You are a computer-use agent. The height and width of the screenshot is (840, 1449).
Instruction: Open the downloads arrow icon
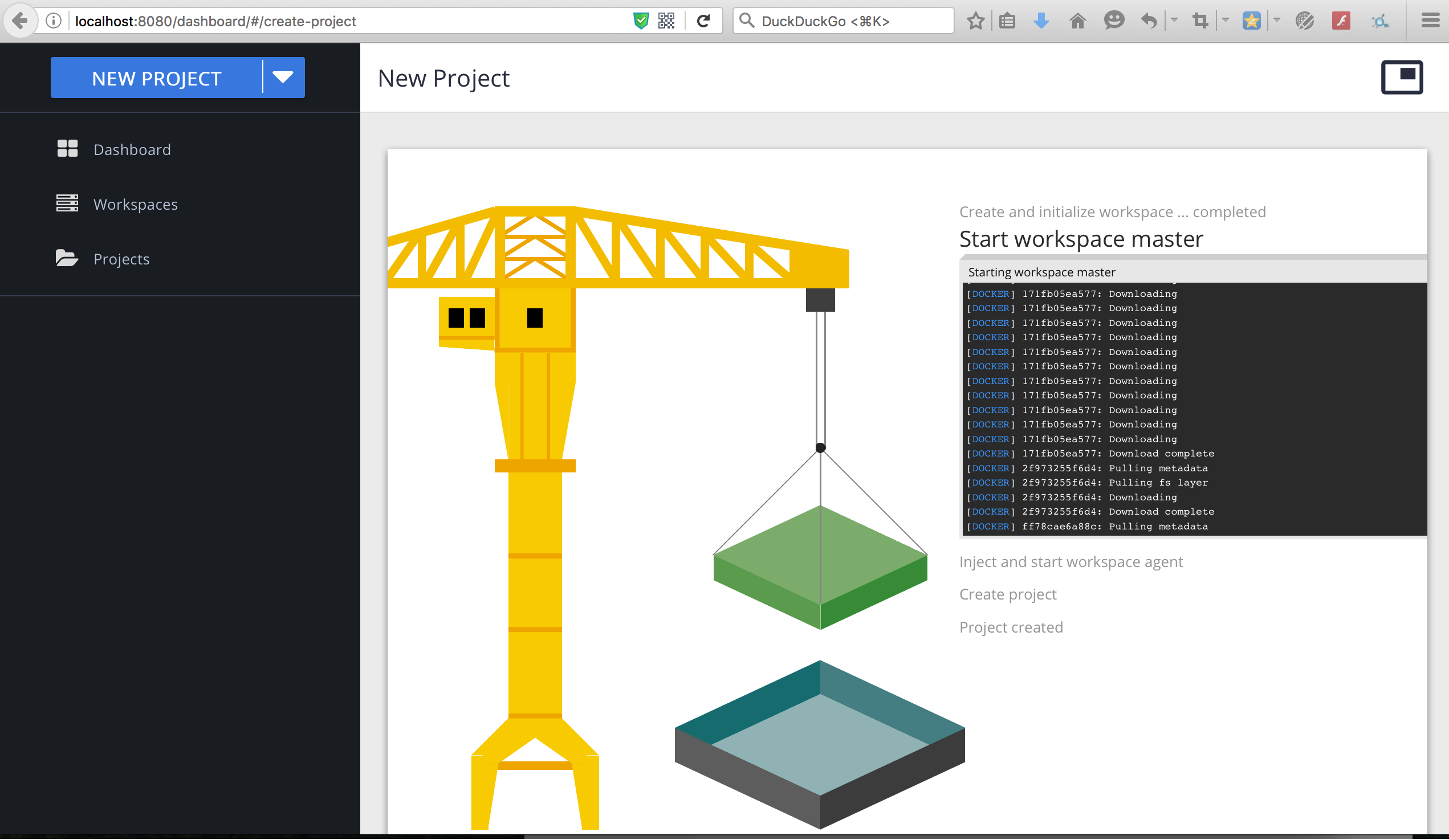1041,21
